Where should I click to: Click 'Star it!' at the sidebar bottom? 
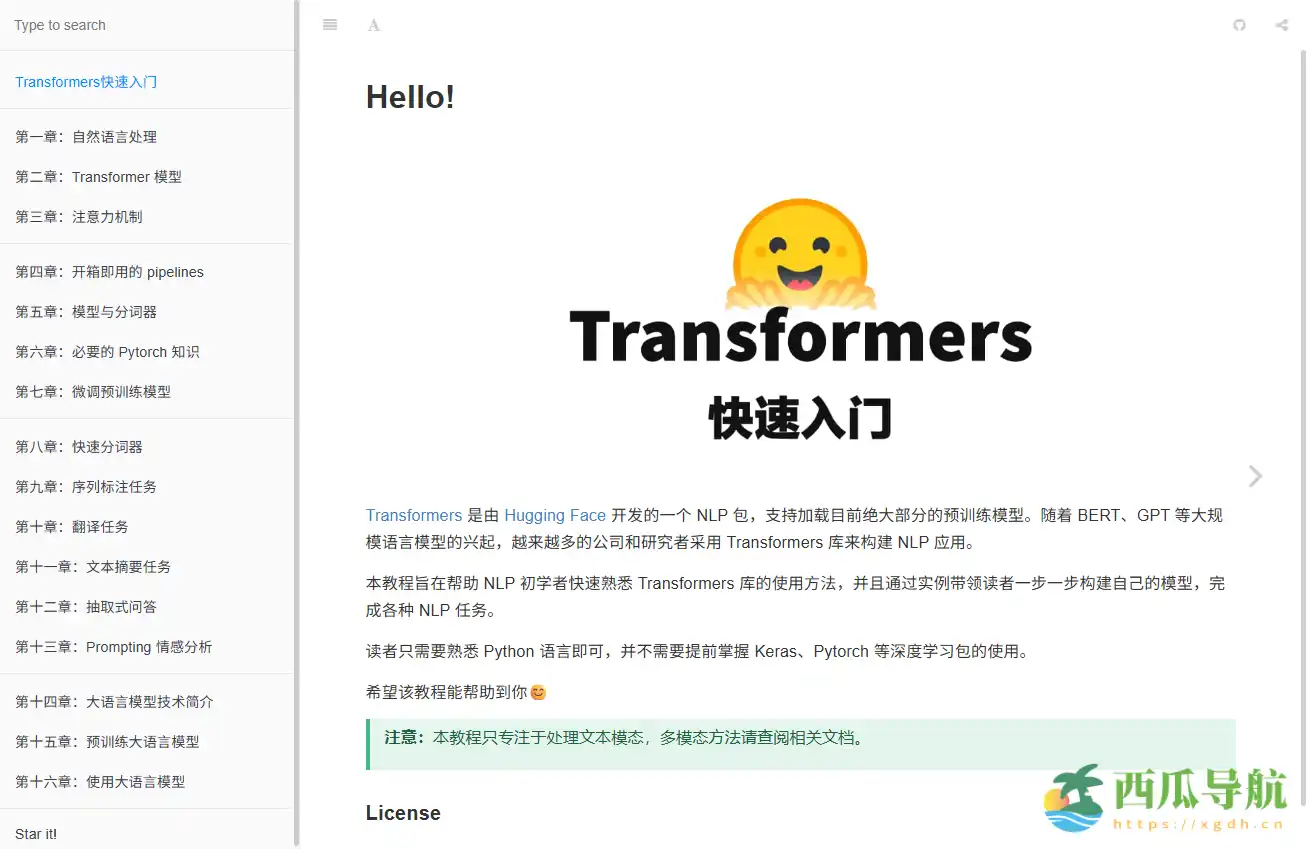click(35, 833)
